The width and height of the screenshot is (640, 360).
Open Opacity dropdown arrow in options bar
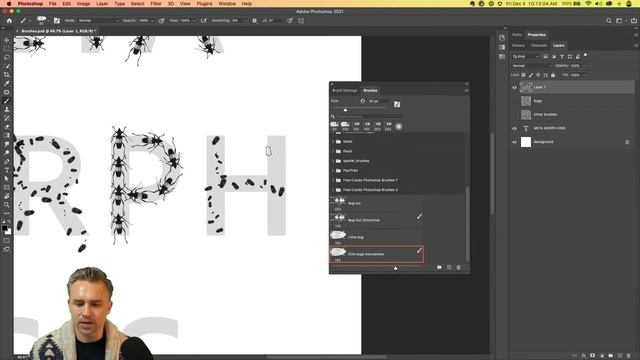152,20
